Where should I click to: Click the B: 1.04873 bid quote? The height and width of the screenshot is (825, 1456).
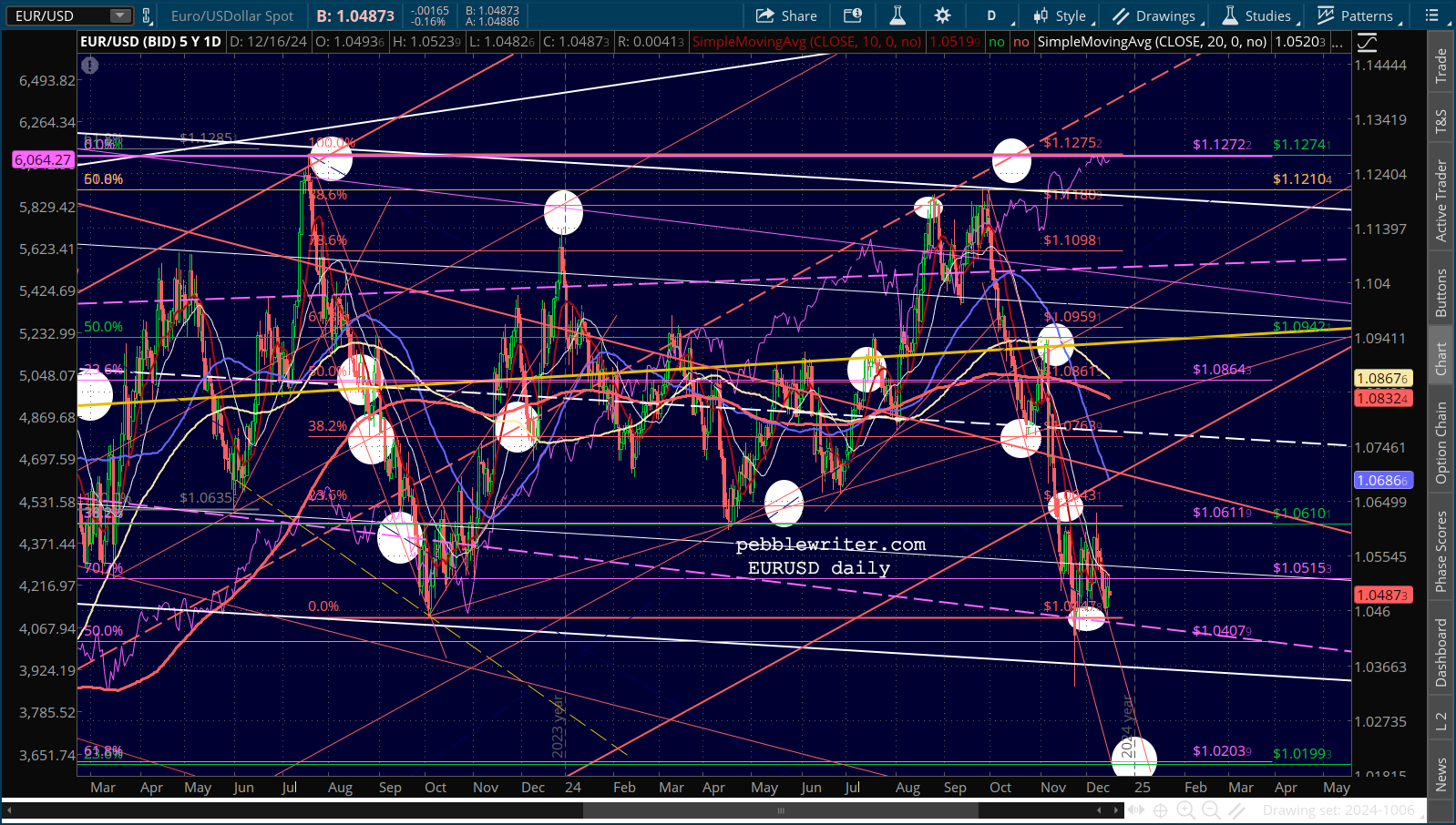click(x=355, y=15)
